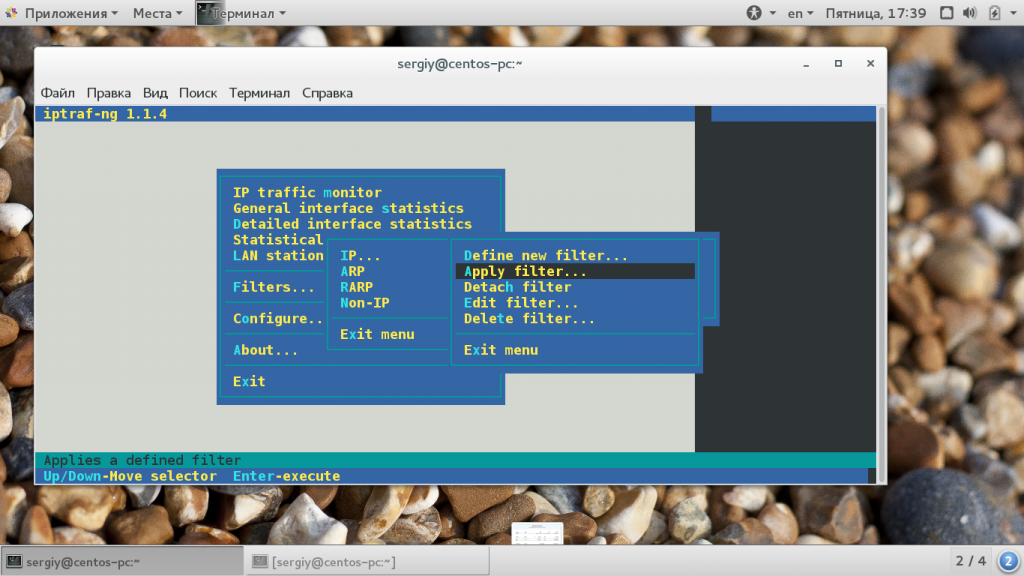This screenshot has width=1024, height=576.
Task: Click the workspace switcher 2 / 4 indicator
Action: click(x=970, y=561)
